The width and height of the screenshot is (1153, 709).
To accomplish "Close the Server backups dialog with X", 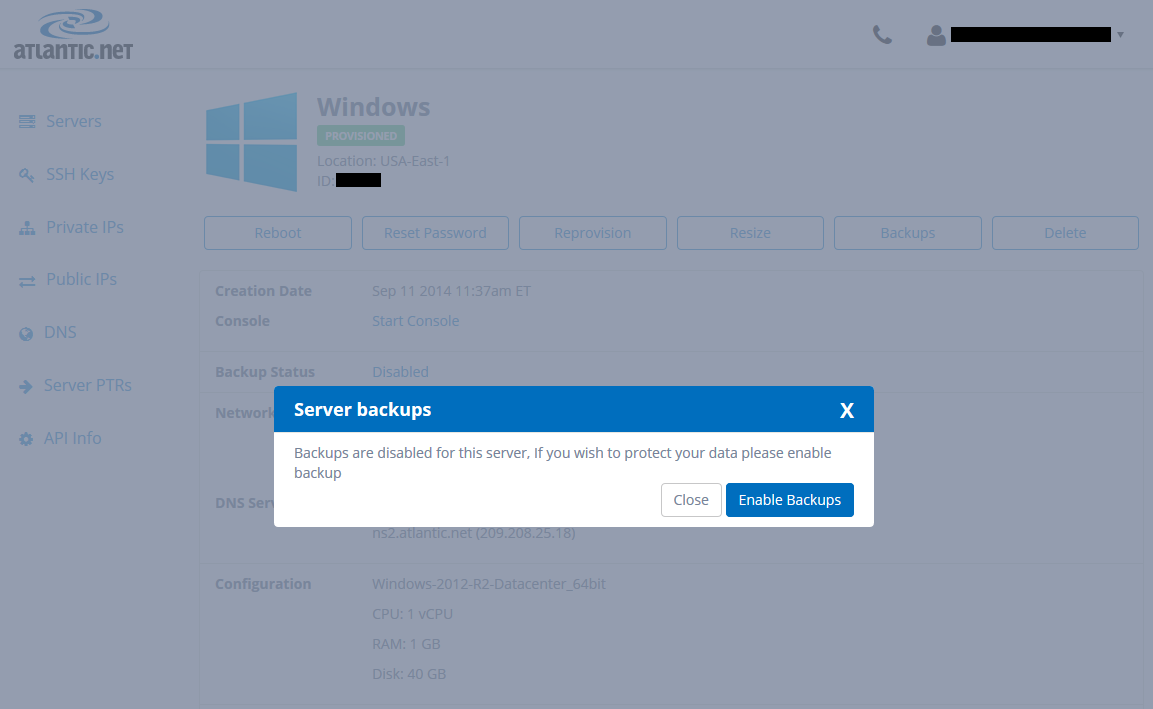I will [847, 410].
